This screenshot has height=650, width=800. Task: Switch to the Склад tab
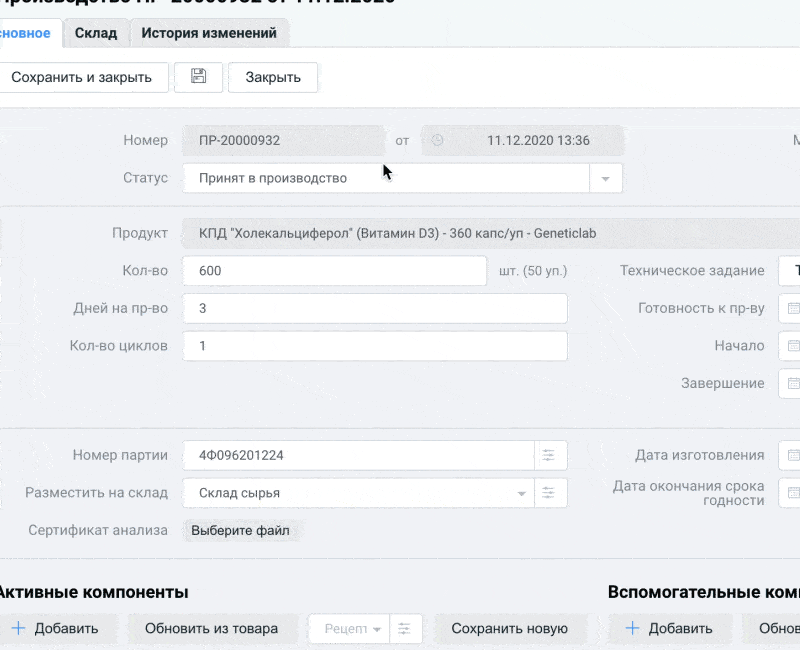pos(96,33)
